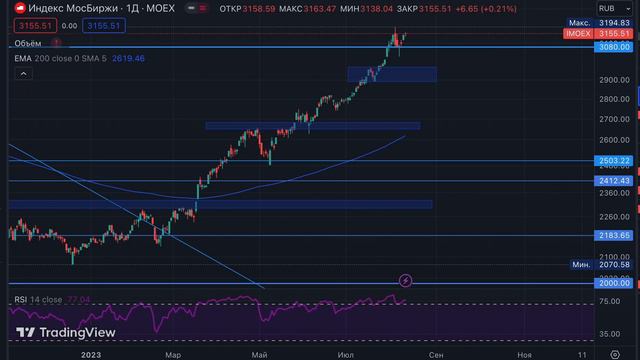Click the Ноя label on time axis

click(524, 355)
